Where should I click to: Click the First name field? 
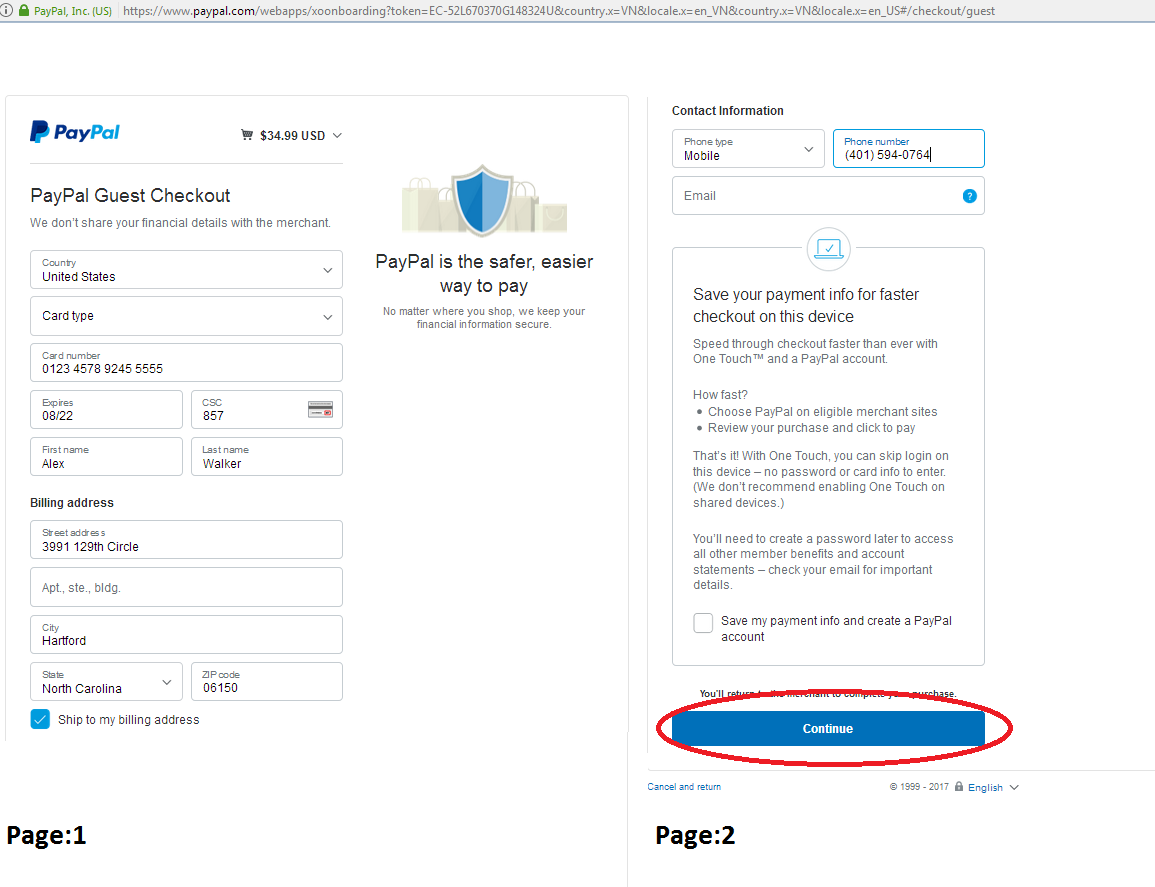click(x=106, y=457)
